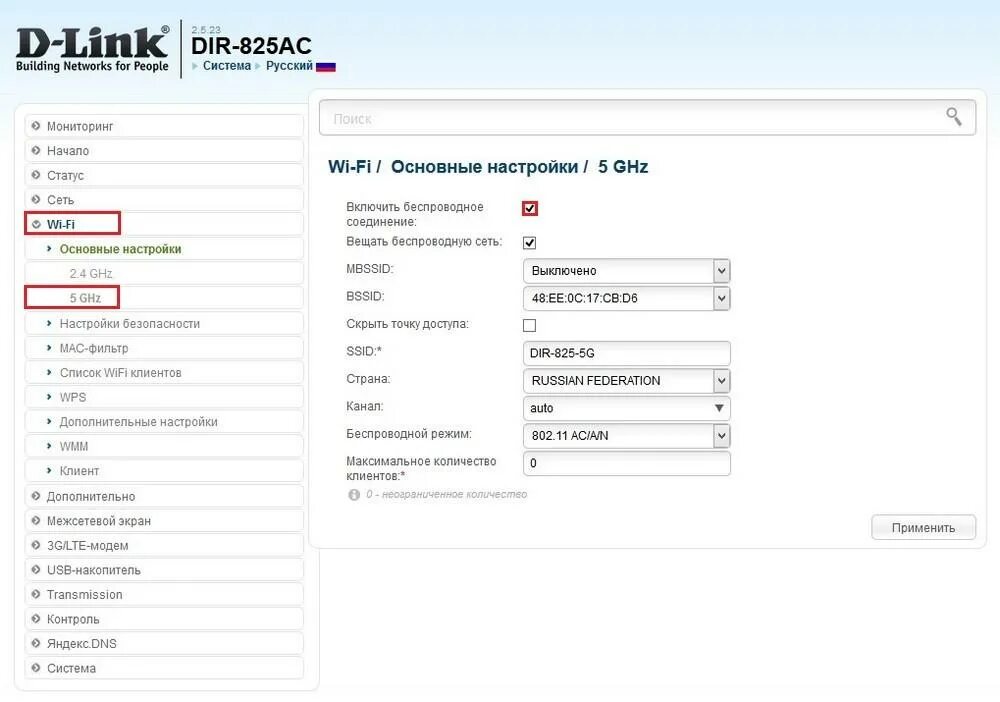The height and width of the screenshot is (702, 1000).
Task: Click the arrow icon beside Контроль
Action: 36,619
